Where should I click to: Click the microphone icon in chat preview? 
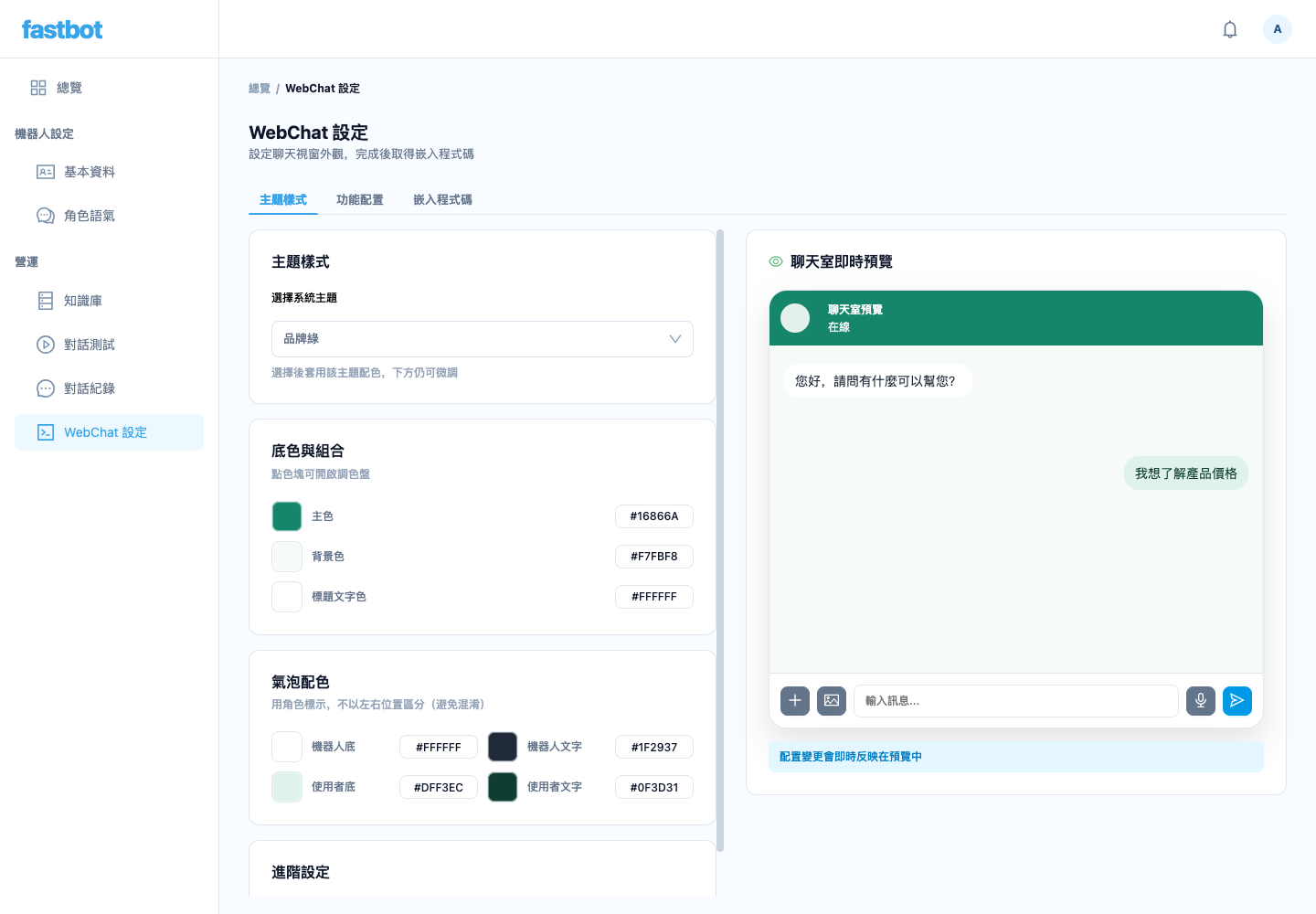[1201, 701]
